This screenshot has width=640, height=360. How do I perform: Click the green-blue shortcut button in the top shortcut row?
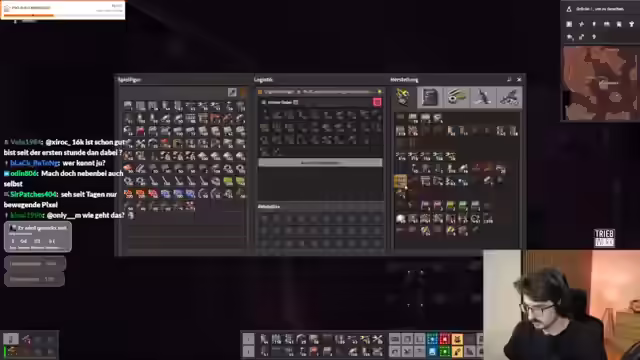(432, 339)
